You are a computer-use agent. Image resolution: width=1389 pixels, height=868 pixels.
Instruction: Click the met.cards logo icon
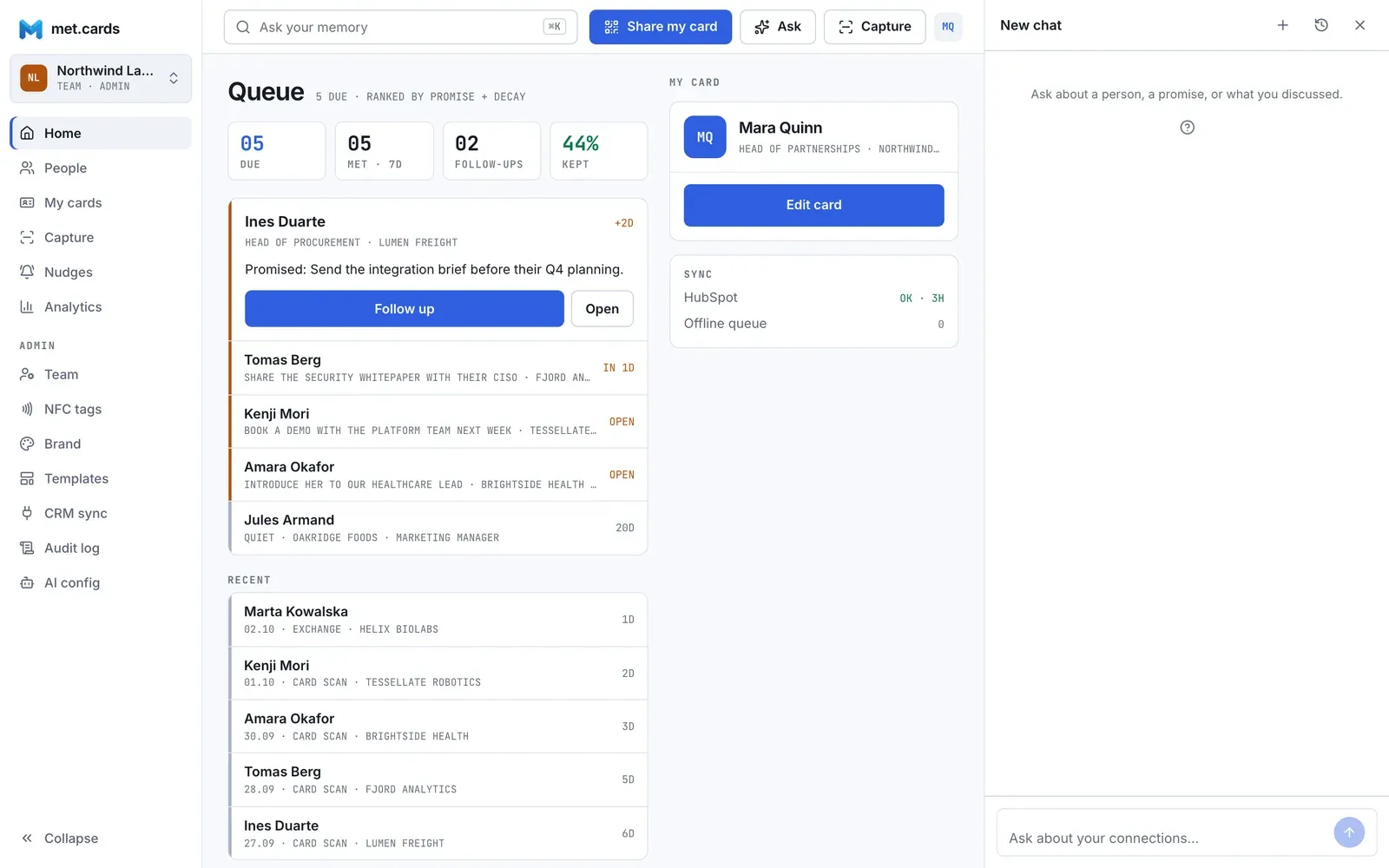pyautogui.click(x=31, y=29)
